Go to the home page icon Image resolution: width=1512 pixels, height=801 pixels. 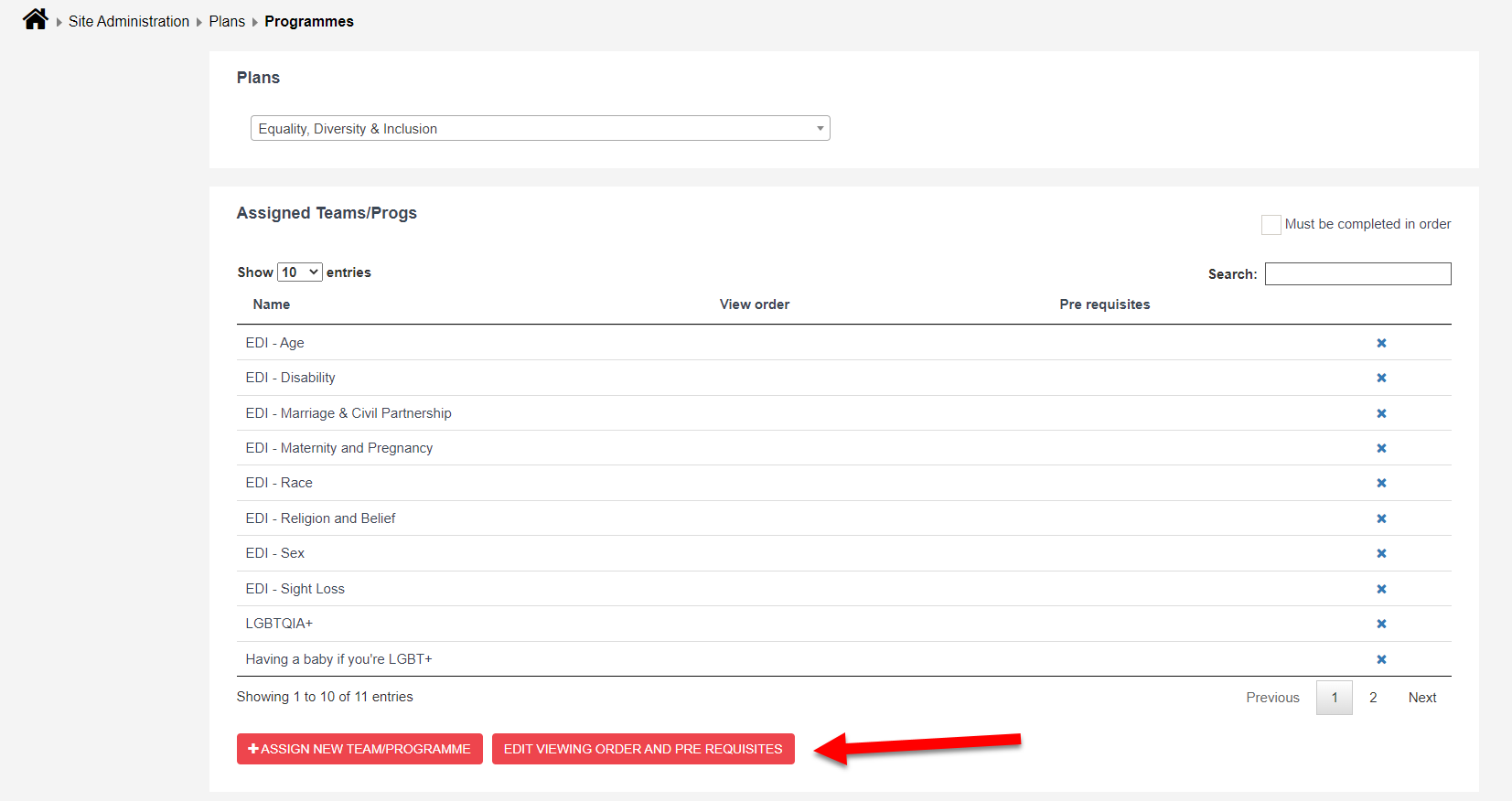tap(36, 19)
